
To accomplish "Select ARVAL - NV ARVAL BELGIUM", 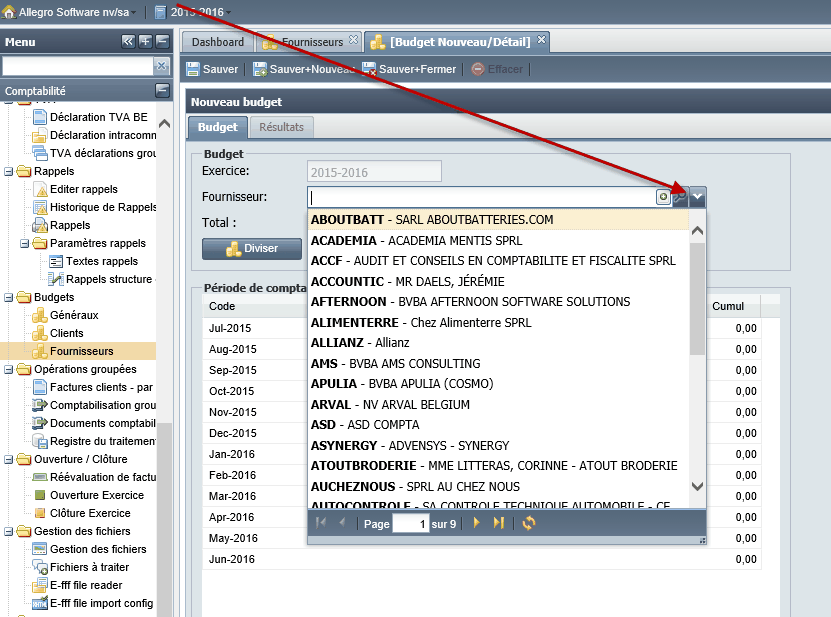I will click(498, 404).
